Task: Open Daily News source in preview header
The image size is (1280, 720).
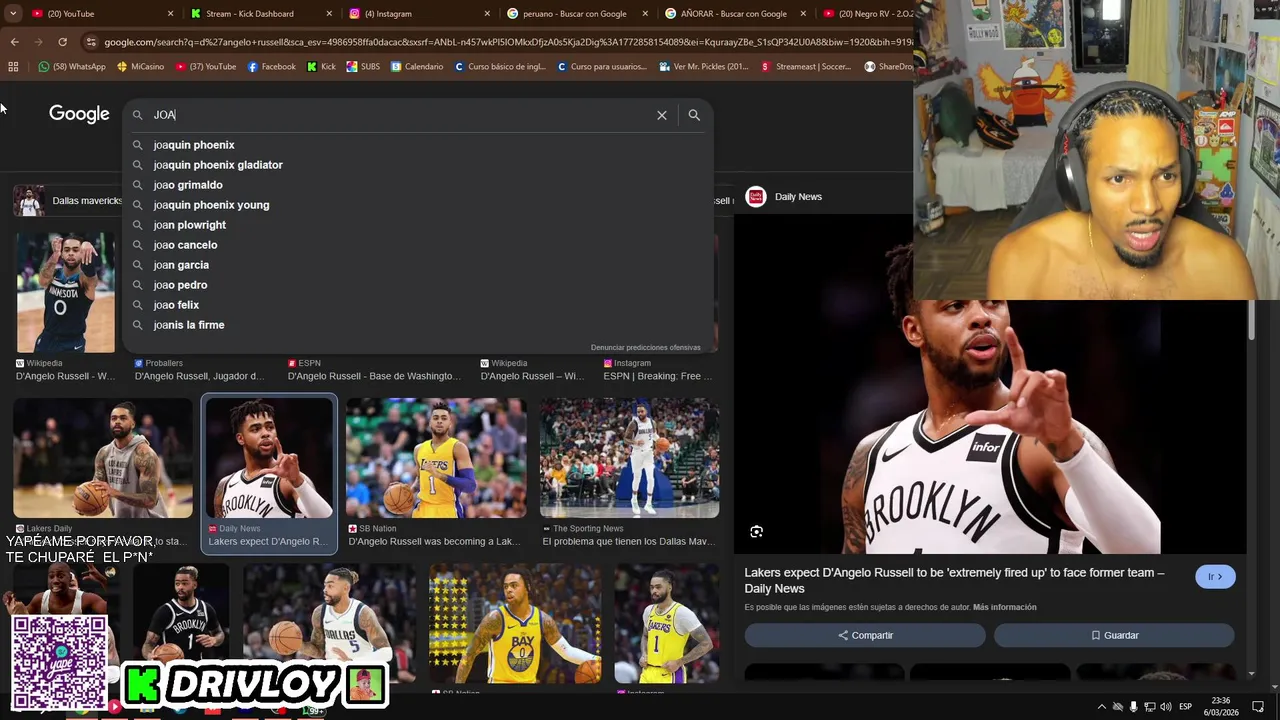Action: pos(784,197)
